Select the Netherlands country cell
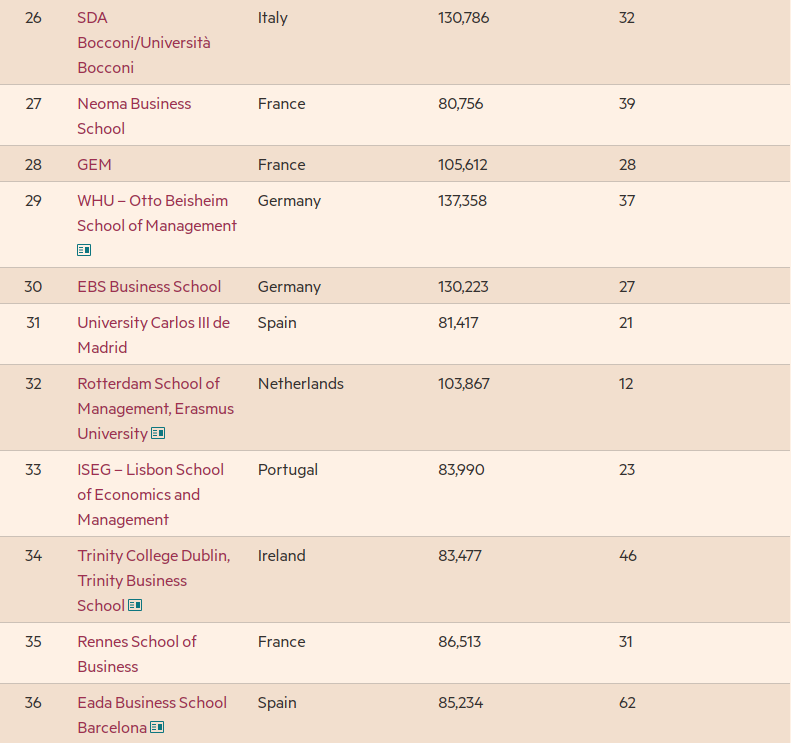The image size is (791, 743). (301, 383)
